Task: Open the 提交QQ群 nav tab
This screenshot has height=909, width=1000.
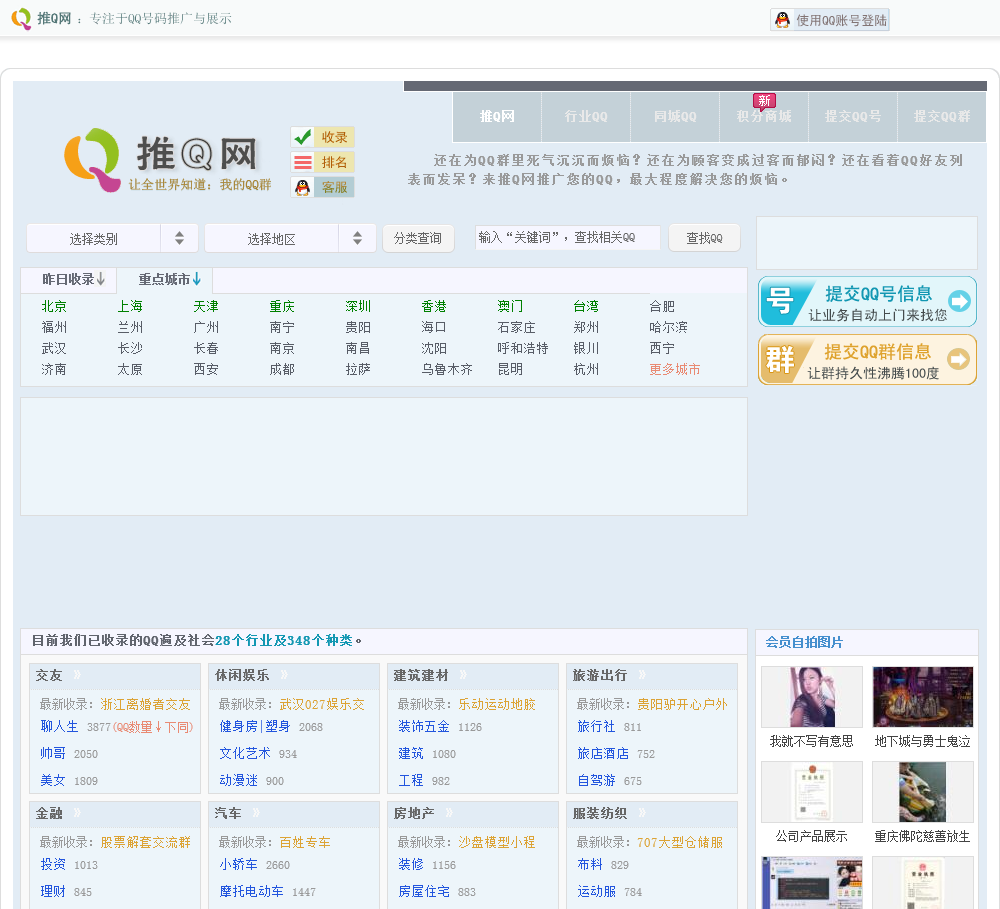Action: coord(942,117)
